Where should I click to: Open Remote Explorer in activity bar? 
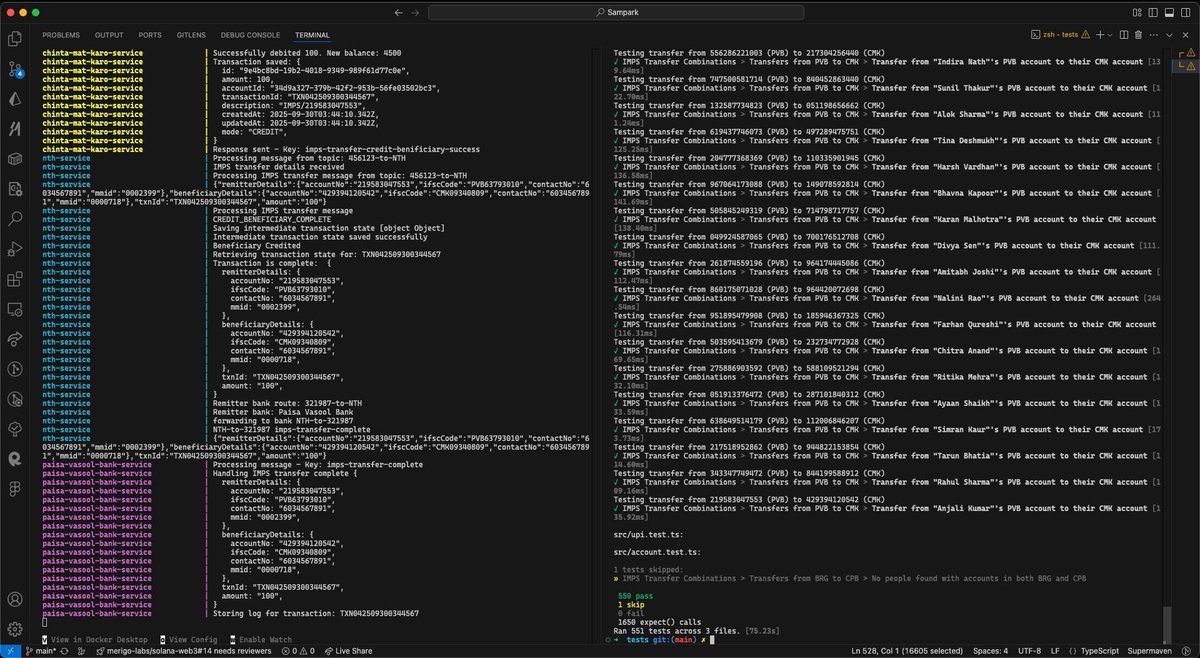[x=14, y=309]
